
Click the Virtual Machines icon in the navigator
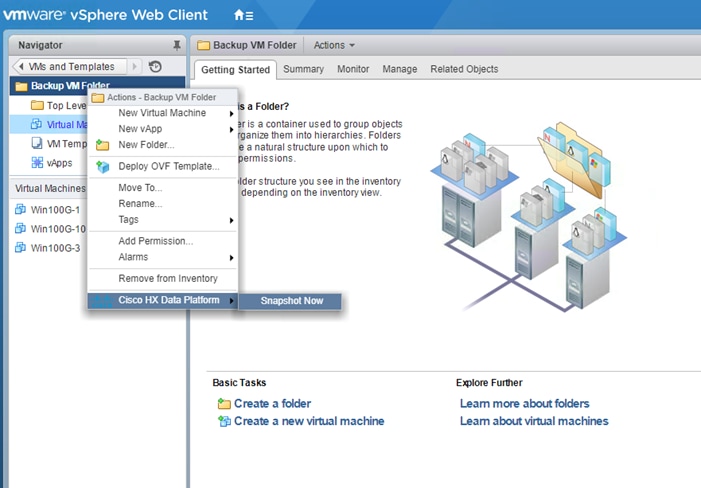pos(37,124)
